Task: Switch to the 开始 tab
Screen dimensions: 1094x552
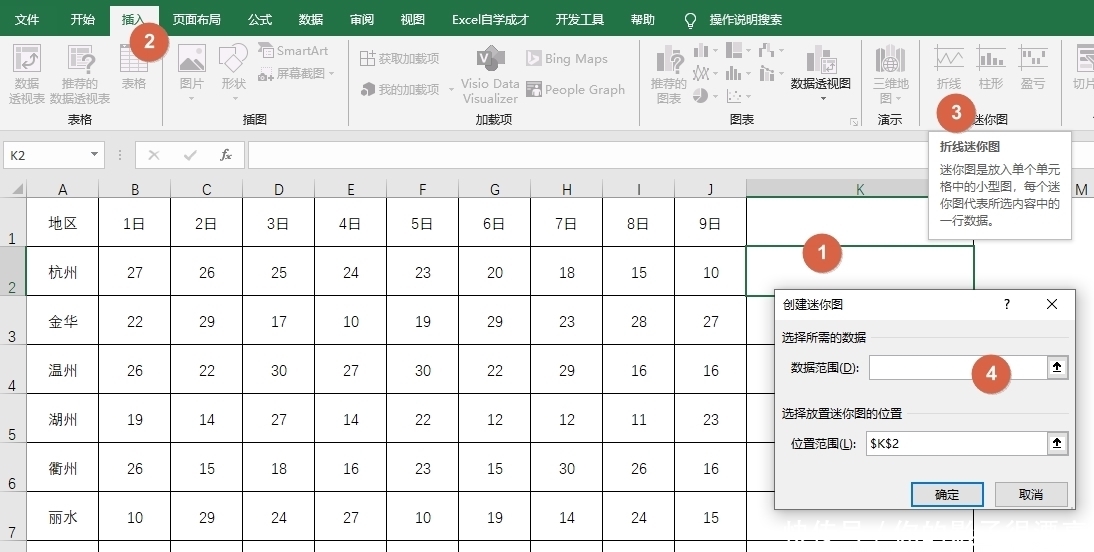Action: (82, 20)
